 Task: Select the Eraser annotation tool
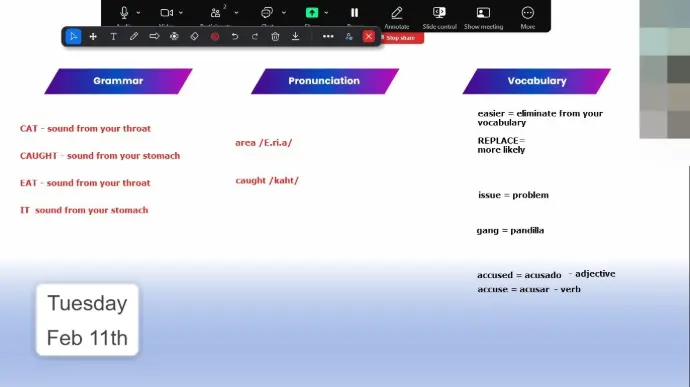pyautogui.click(x=195, y=37)
